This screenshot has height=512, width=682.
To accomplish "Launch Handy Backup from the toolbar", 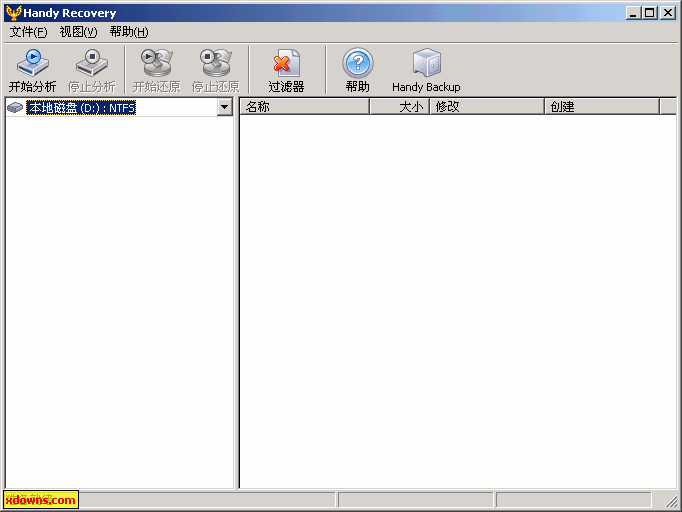I will [426, 70].
